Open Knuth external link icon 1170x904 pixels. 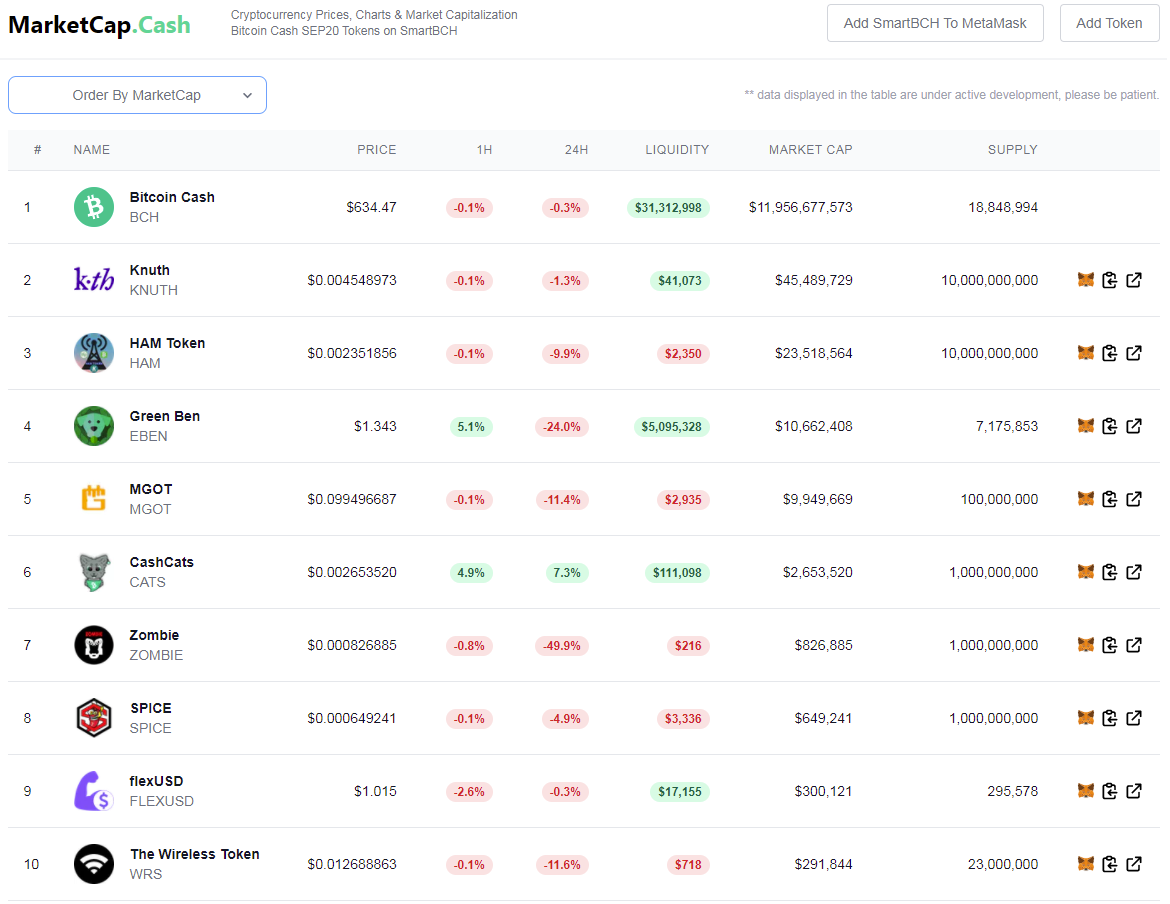coord(1134,280)
